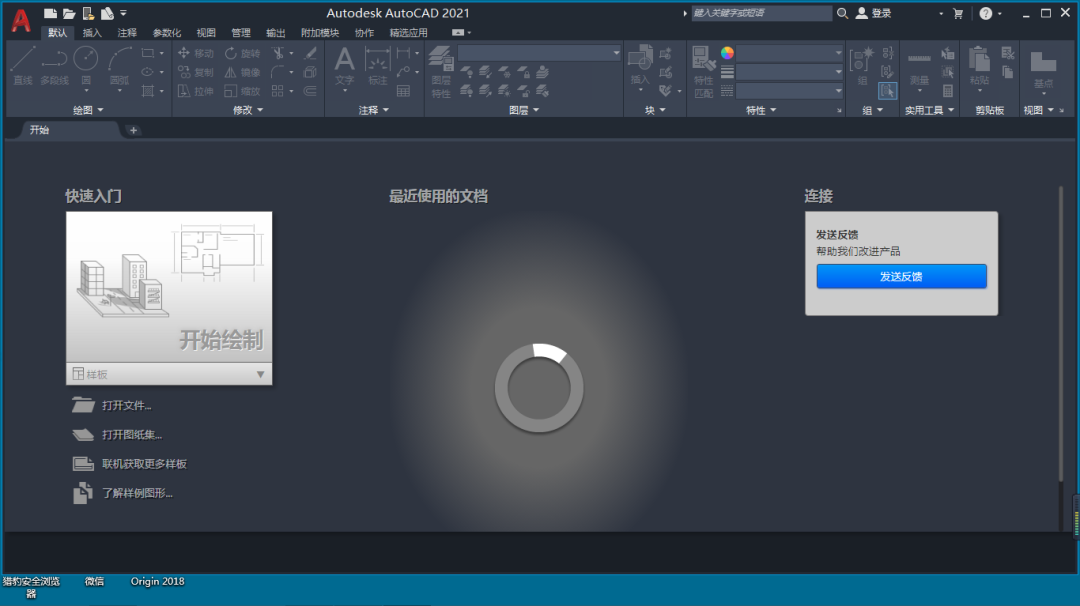Open the Help dropdown arrow
Screen dimensions: 1080x606
[x=1000, y=13]
